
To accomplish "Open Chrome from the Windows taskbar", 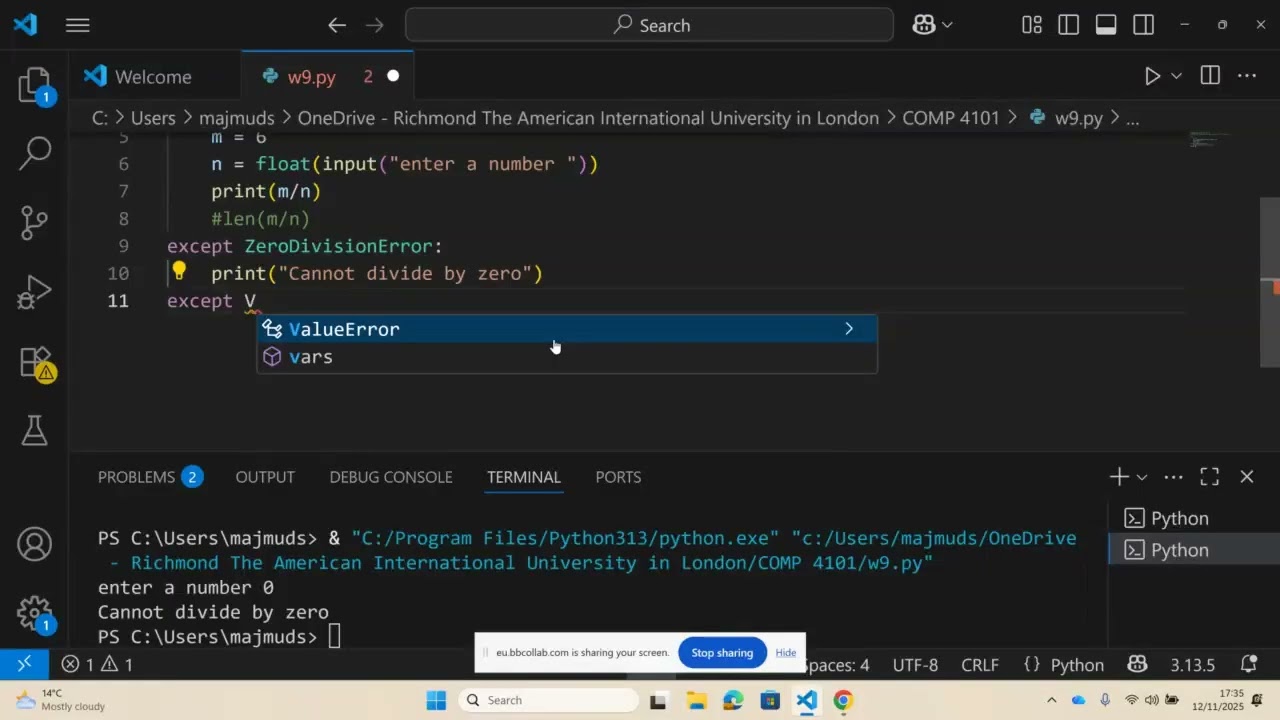I will pos(843,700).
